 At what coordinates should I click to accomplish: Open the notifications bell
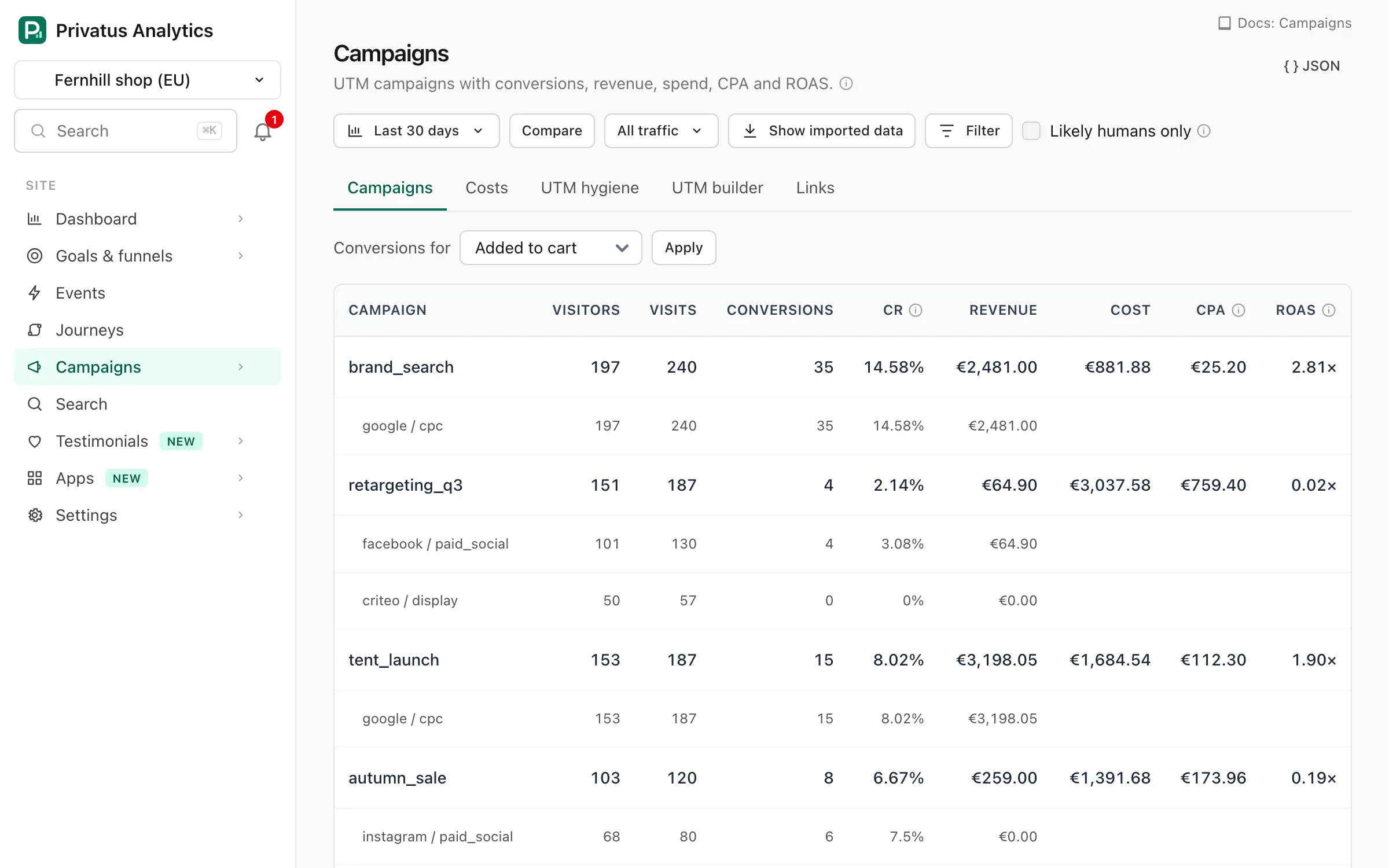263,131
